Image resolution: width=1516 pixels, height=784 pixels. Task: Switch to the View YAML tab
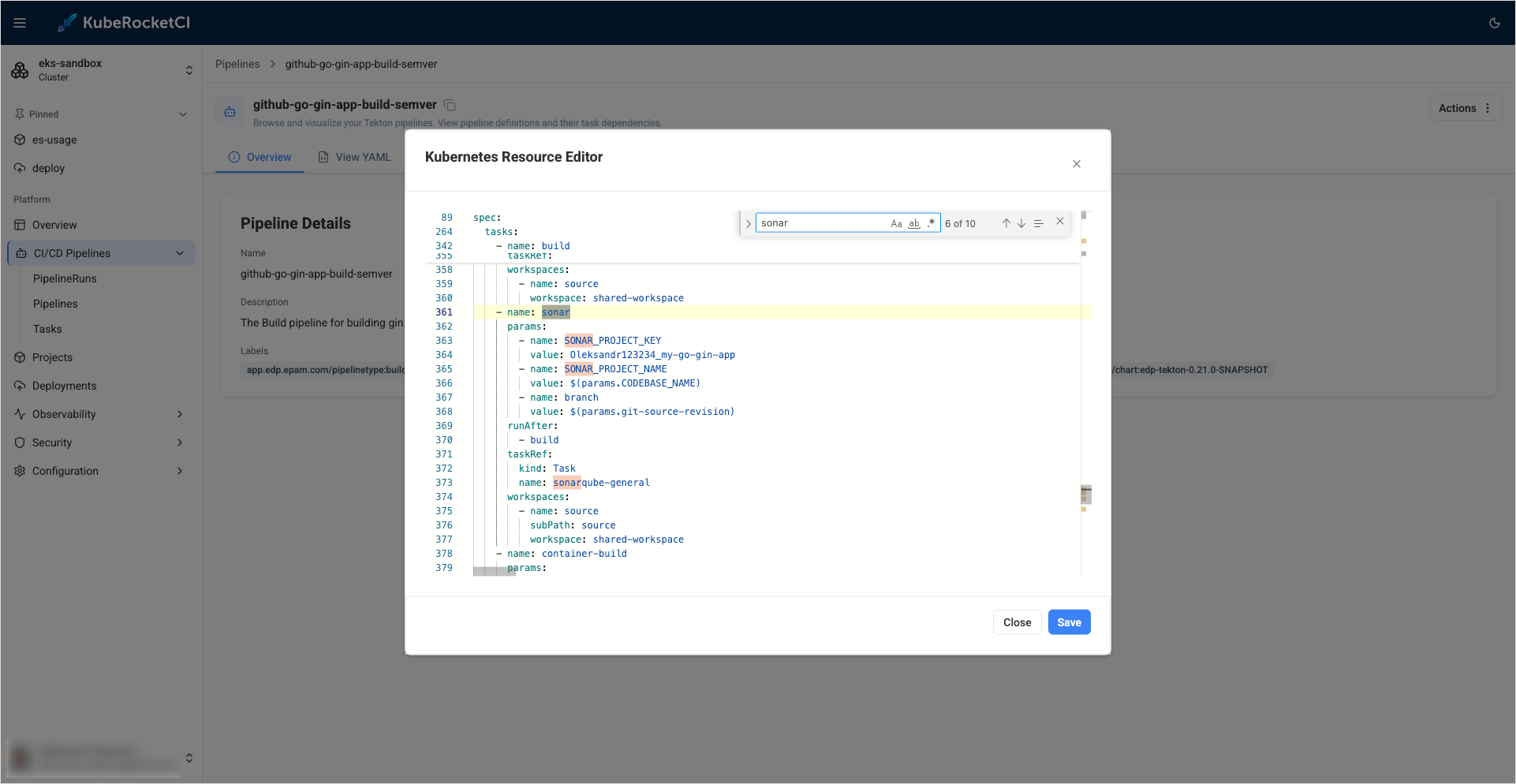364,156
